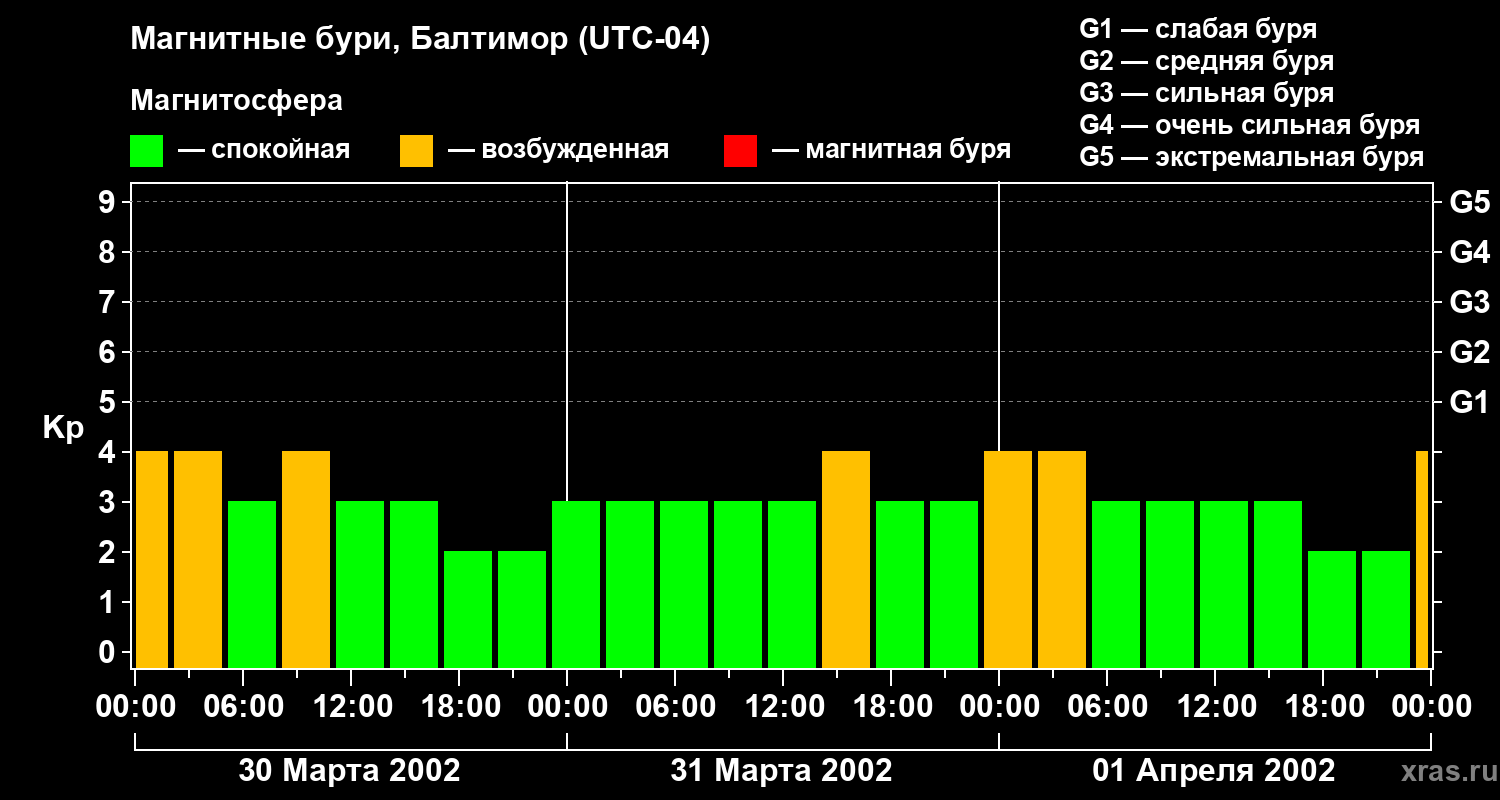Click the '— спокойная' legend label

(264, 150)
